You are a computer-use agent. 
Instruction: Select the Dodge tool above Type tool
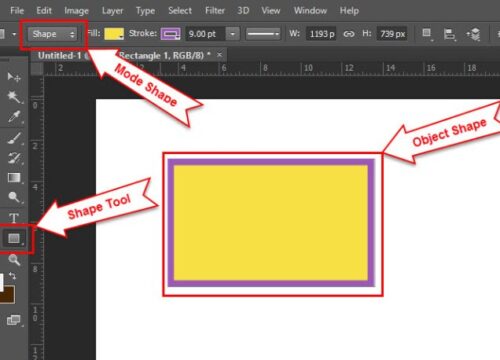click(14, 197)
